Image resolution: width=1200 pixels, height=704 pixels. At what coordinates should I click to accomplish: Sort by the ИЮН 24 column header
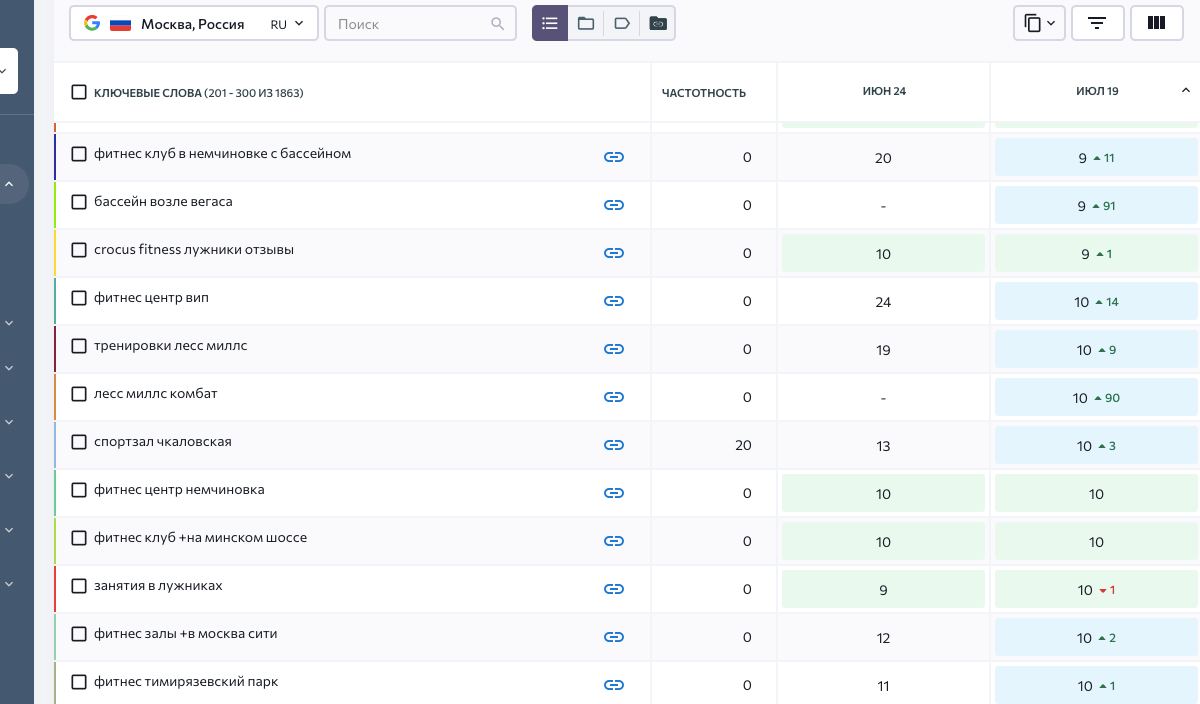coord(884,91)
